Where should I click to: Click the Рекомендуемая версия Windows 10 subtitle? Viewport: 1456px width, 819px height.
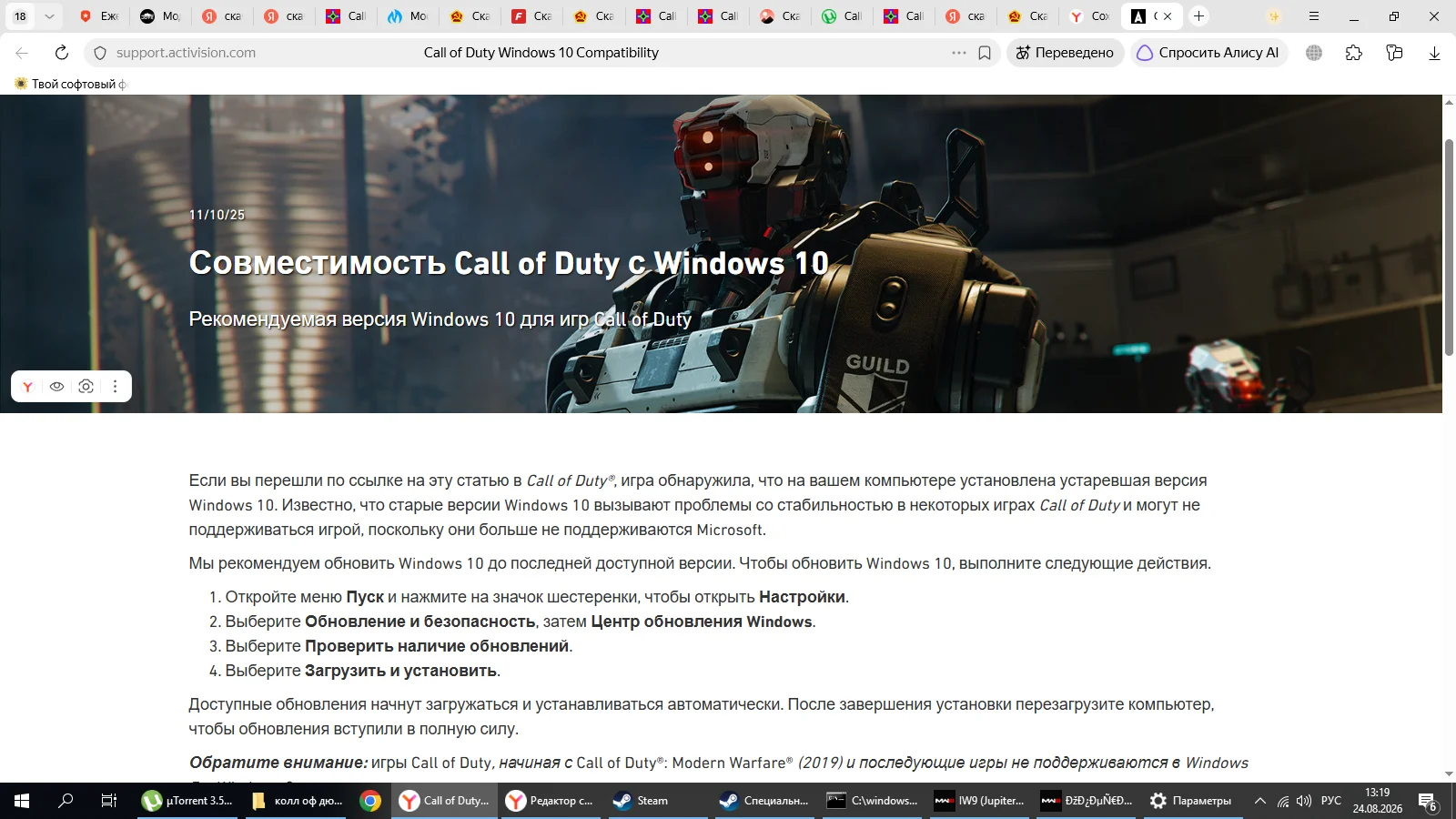pyautogui.click(x=440, y=319)
